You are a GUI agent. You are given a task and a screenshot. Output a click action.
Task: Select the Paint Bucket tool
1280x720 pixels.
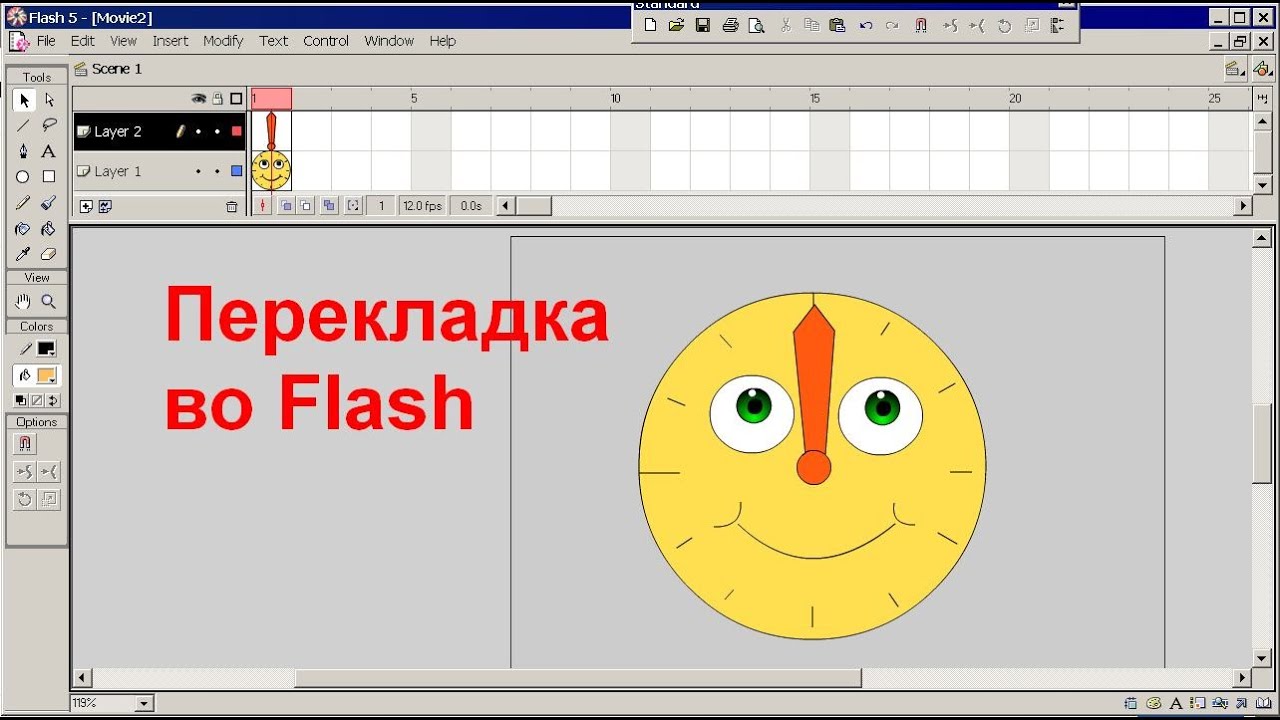point(49,229)
